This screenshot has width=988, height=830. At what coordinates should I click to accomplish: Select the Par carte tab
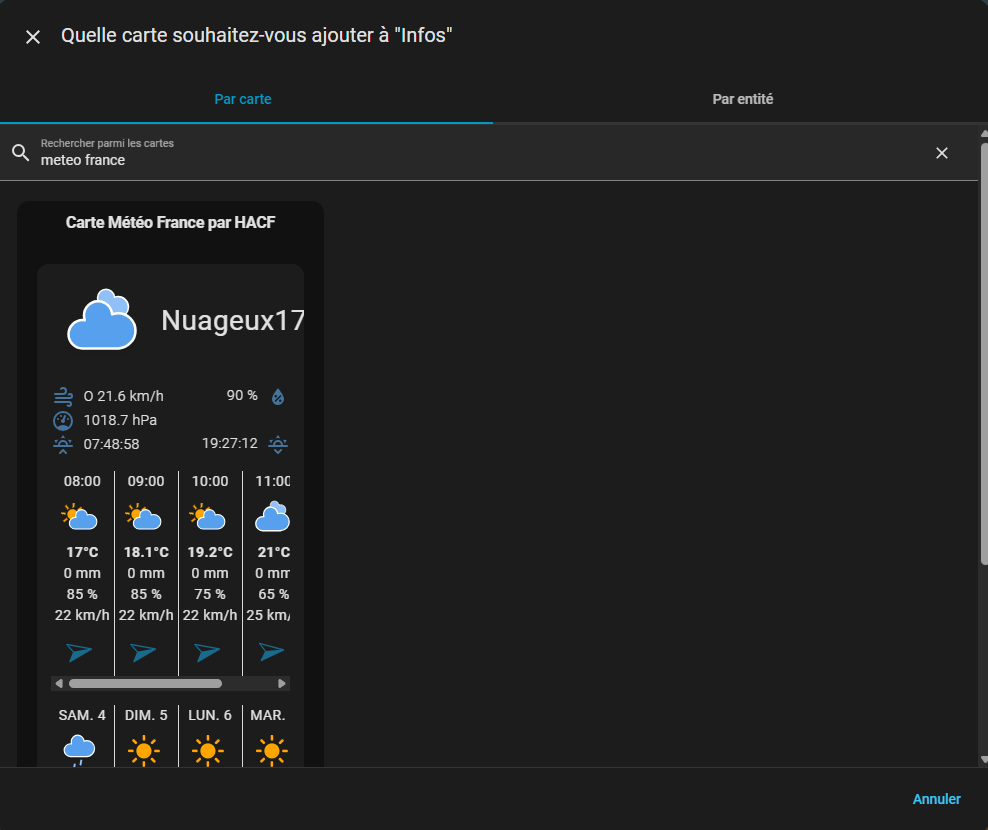coord(243,99)
